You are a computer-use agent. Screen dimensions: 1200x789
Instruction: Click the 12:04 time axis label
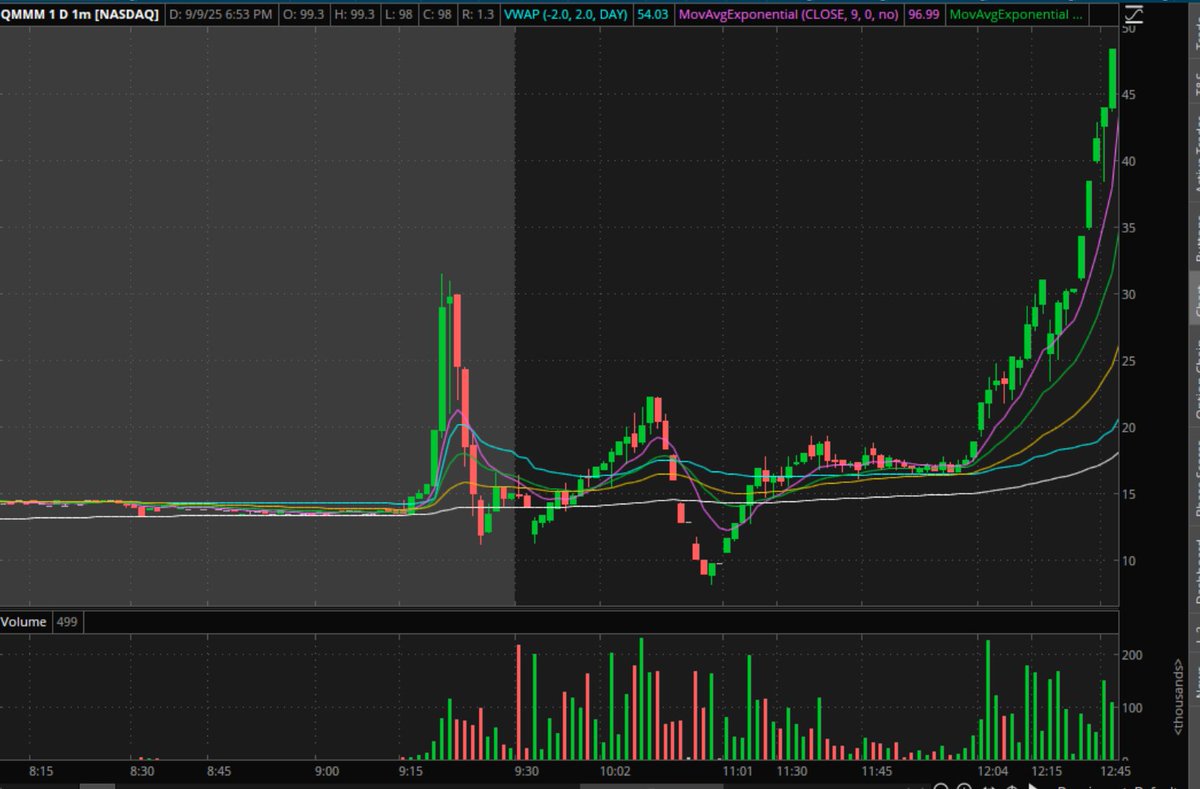tap(993, 771)
